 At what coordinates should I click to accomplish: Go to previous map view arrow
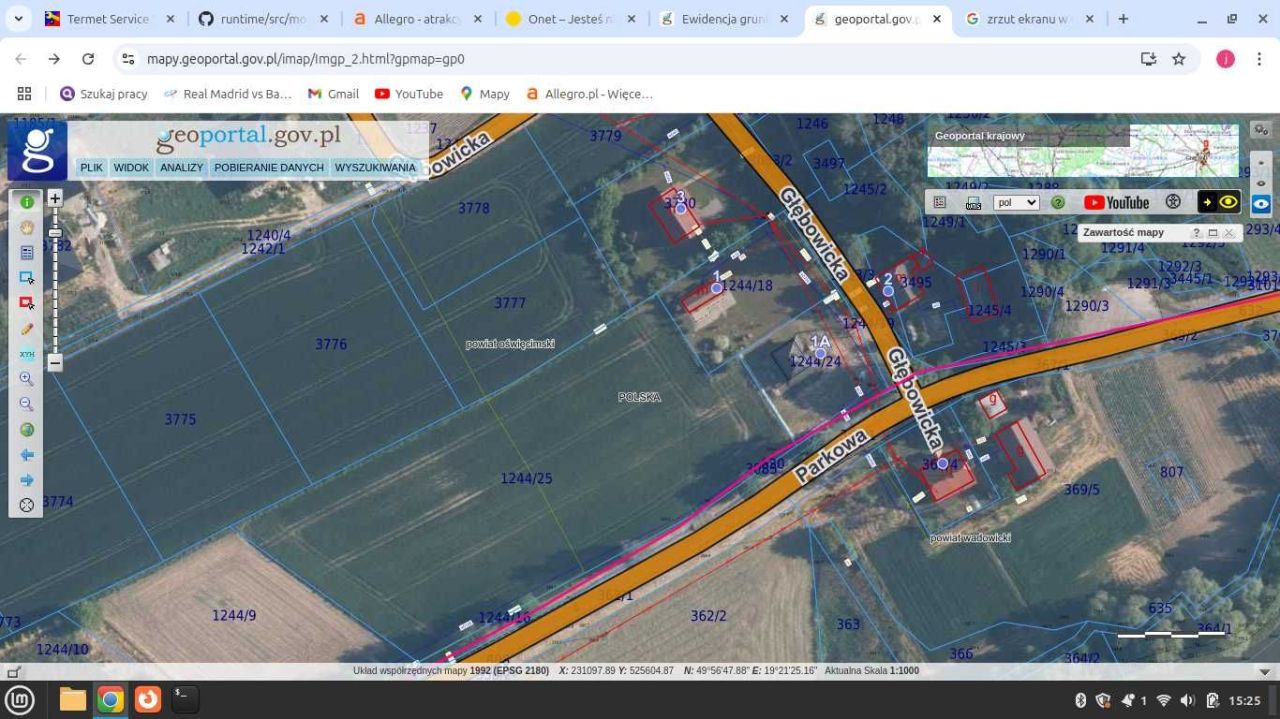pyautogui.click(x=27, y=455)
